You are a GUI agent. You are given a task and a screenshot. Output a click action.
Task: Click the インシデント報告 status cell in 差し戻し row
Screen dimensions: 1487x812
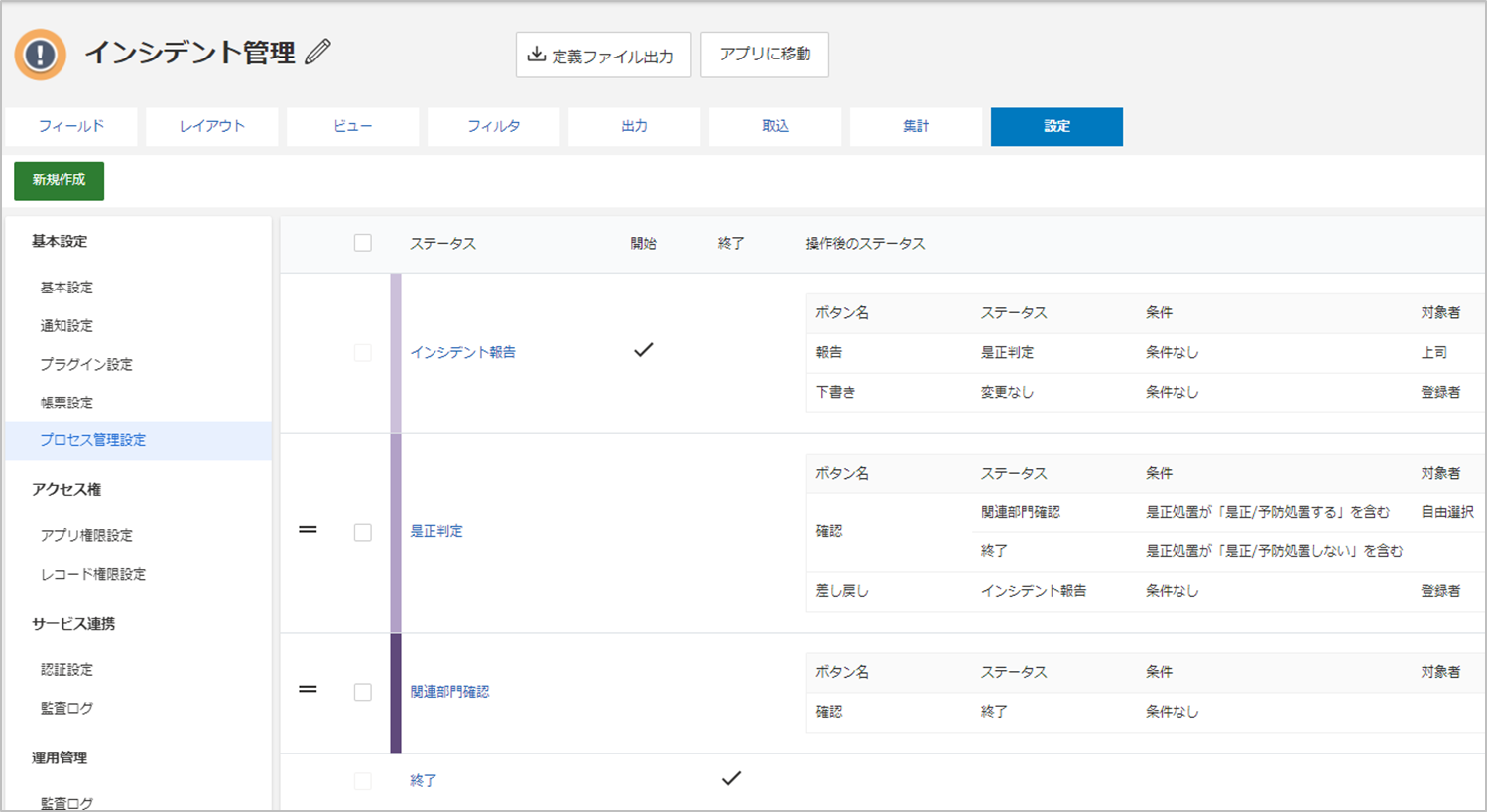coord(1034,591)
